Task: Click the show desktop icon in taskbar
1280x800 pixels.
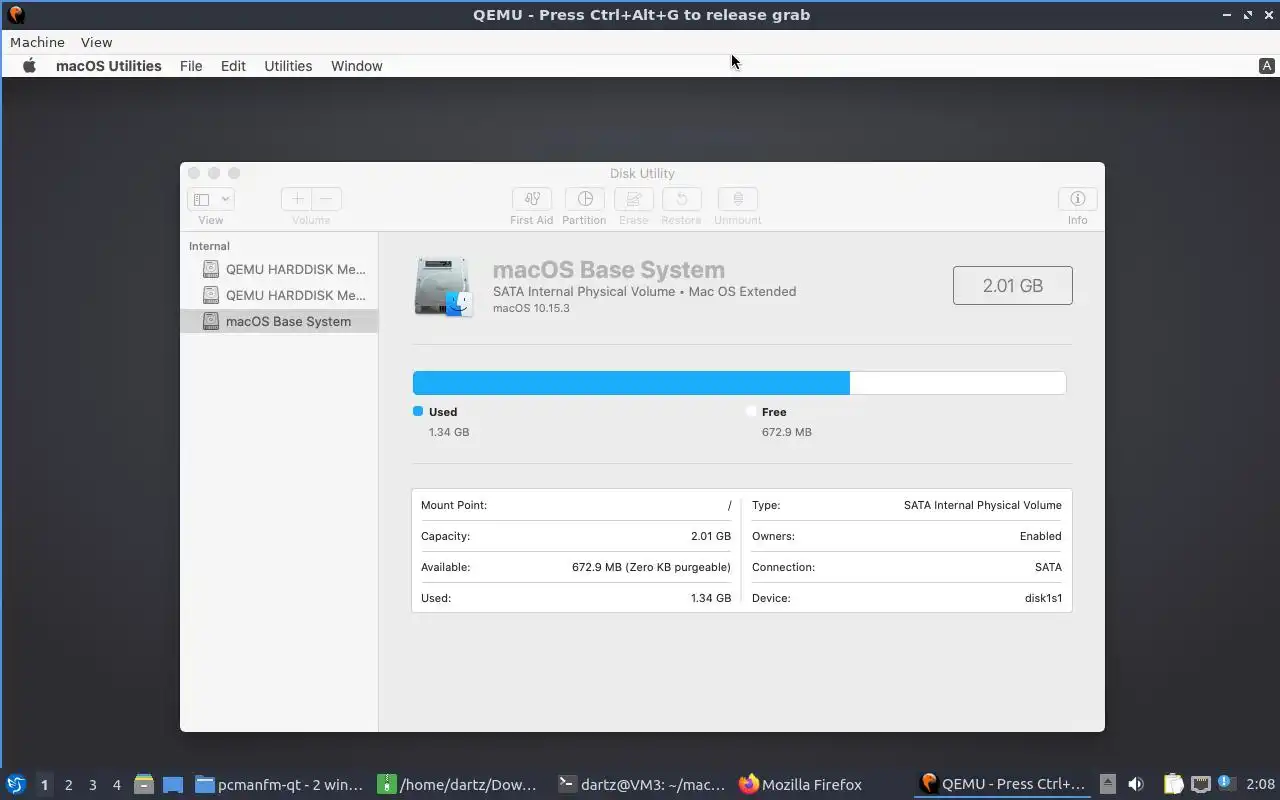Action: 173,785
